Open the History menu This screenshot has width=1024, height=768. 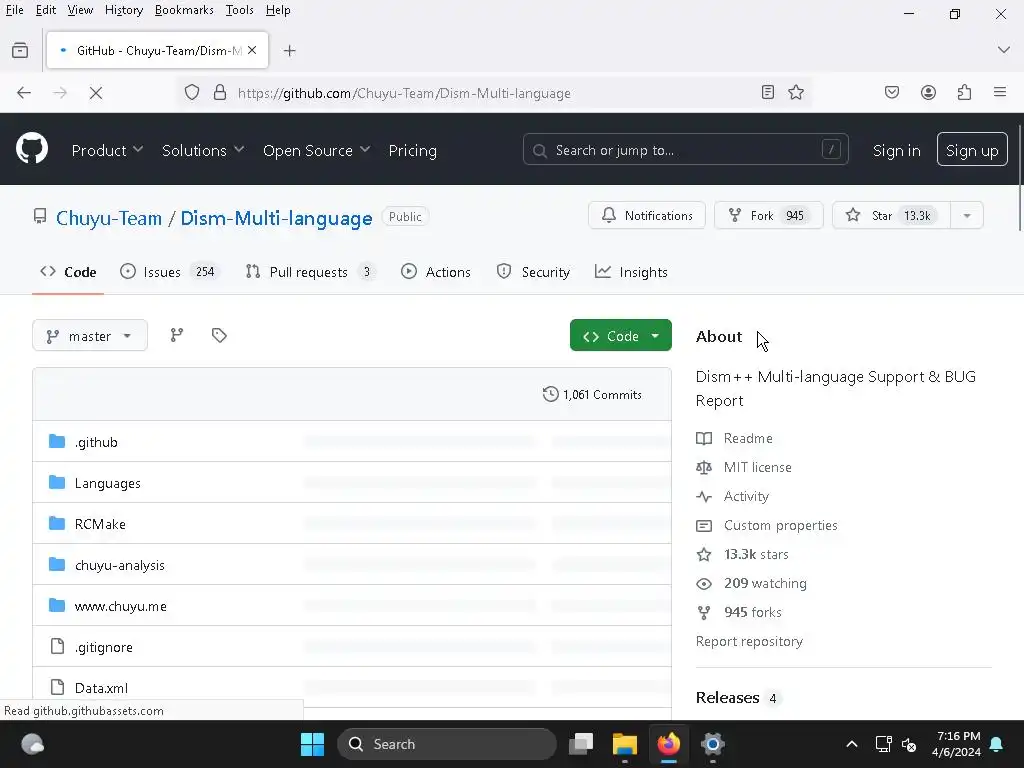[x=123, y=10]
